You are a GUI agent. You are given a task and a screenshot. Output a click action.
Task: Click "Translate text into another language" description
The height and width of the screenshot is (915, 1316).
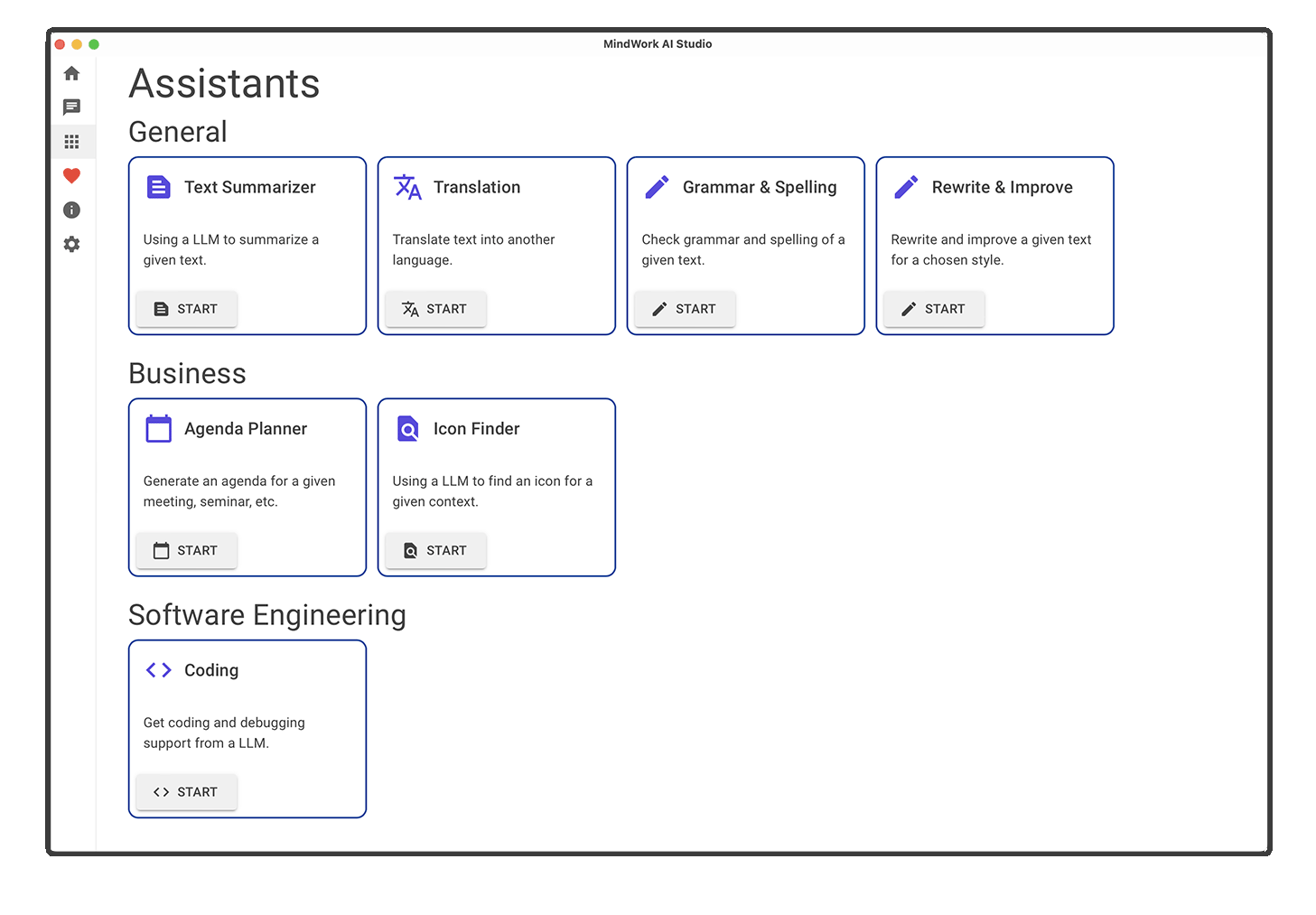point(473,249)
